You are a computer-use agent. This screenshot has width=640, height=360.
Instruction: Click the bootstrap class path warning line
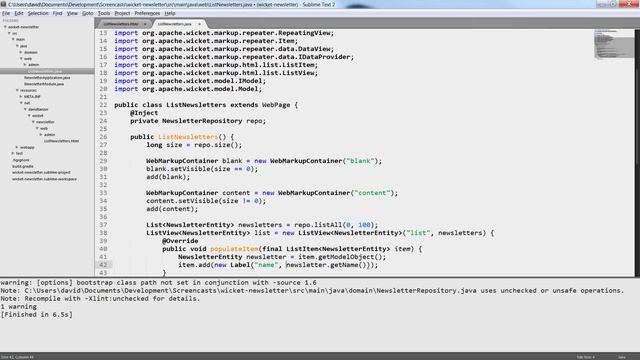tap(158, 282)
